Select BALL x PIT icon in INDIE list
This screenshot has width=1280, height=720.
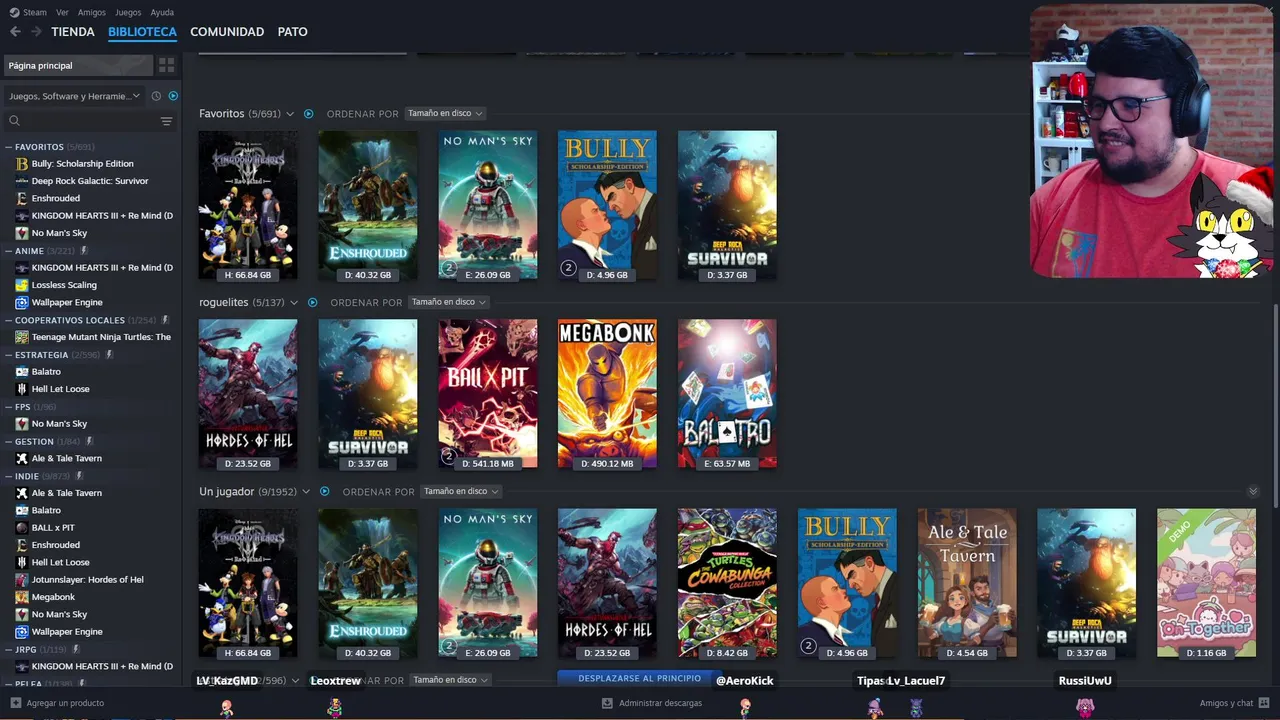point(22,528)
